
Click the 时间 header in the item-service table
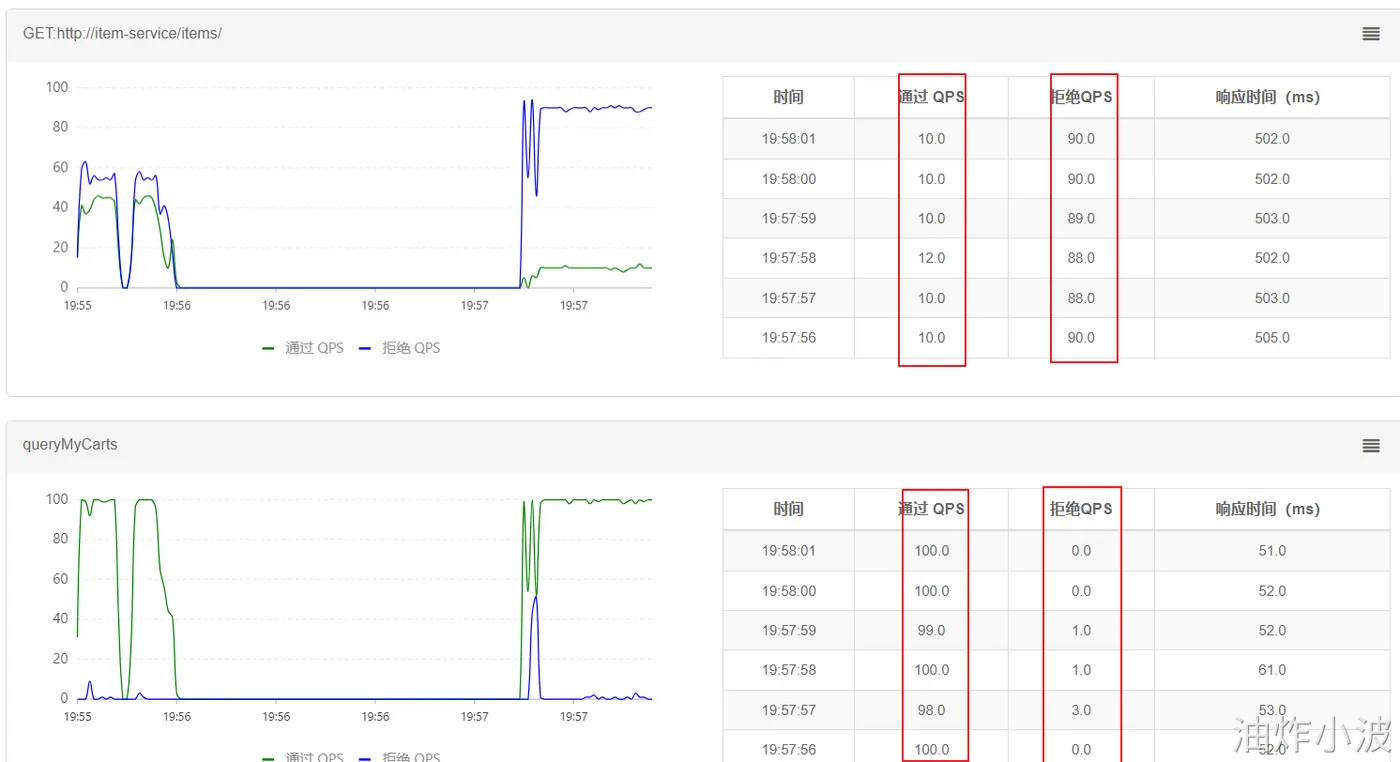coord(788,97)
